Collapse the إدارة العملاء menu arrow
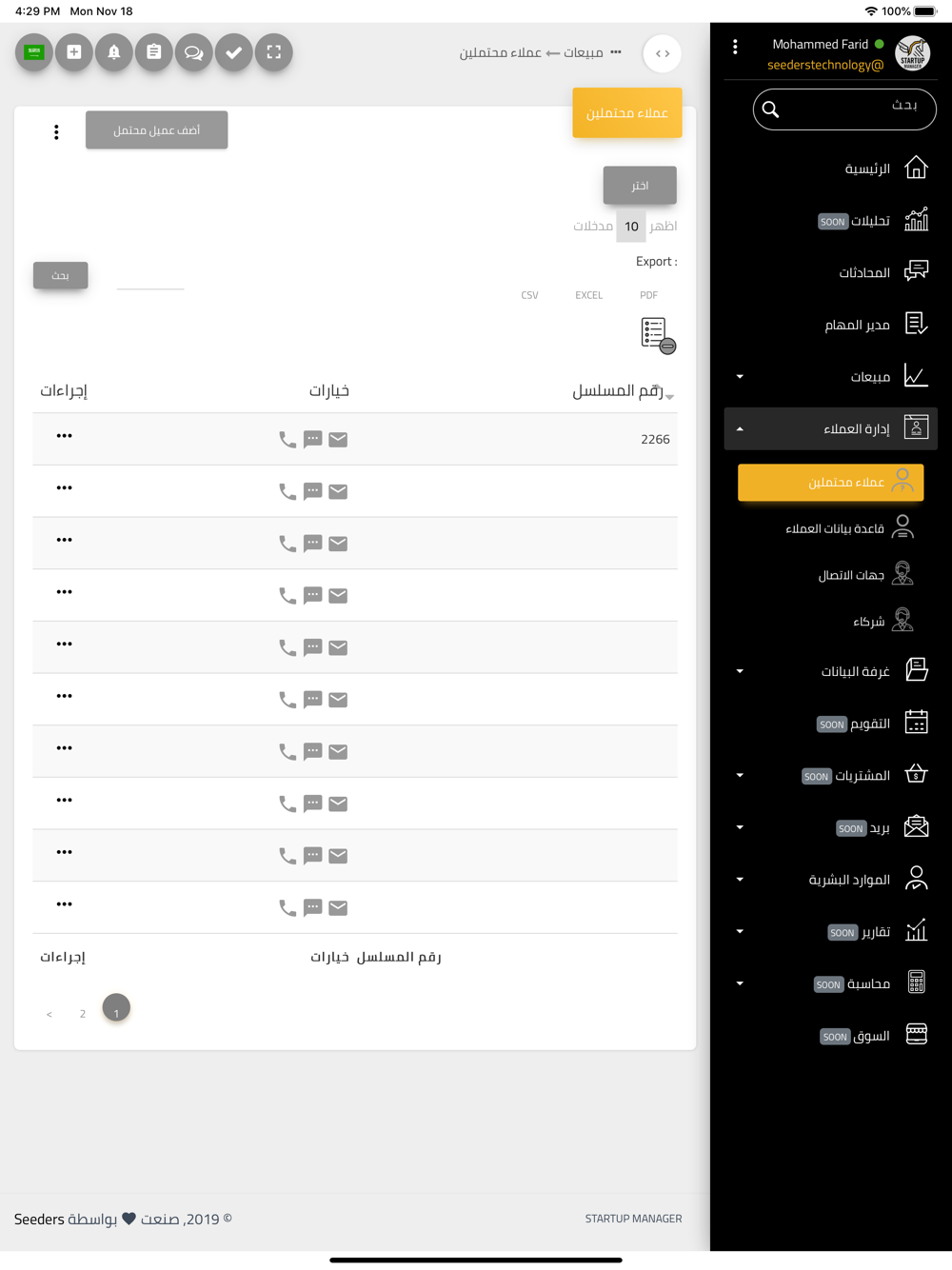952x1270 pixels. 740,429
